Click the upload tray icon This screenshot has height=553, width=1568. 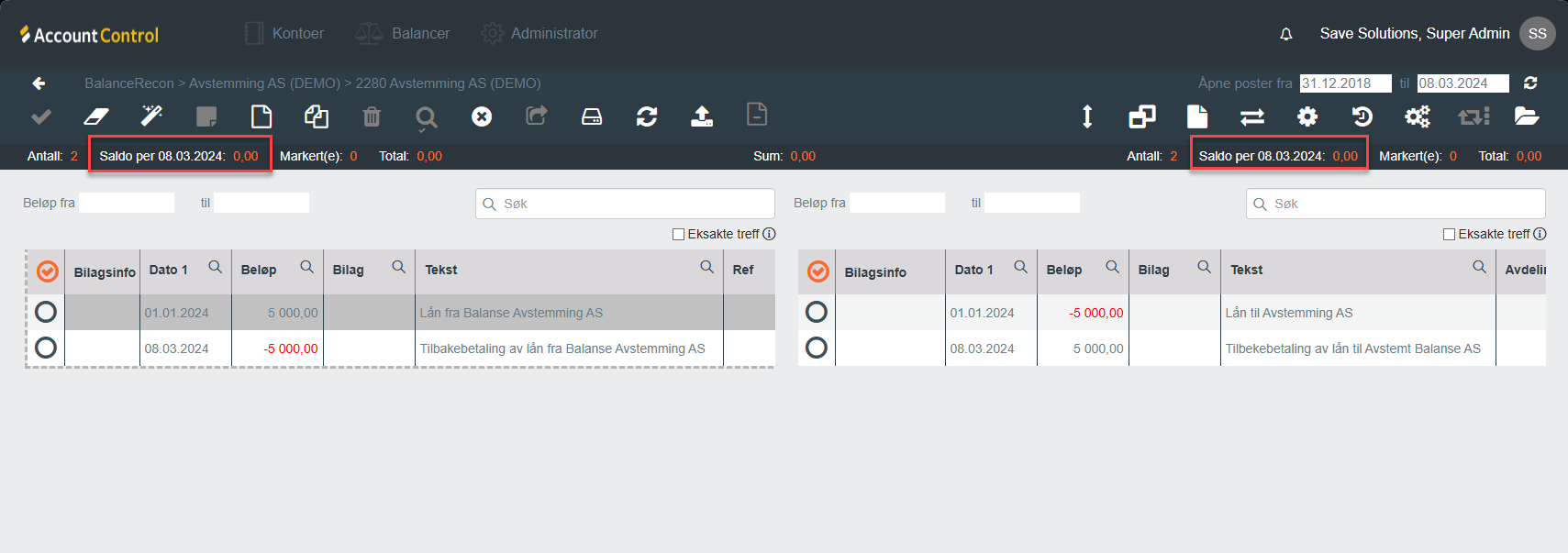coord(702,116)
